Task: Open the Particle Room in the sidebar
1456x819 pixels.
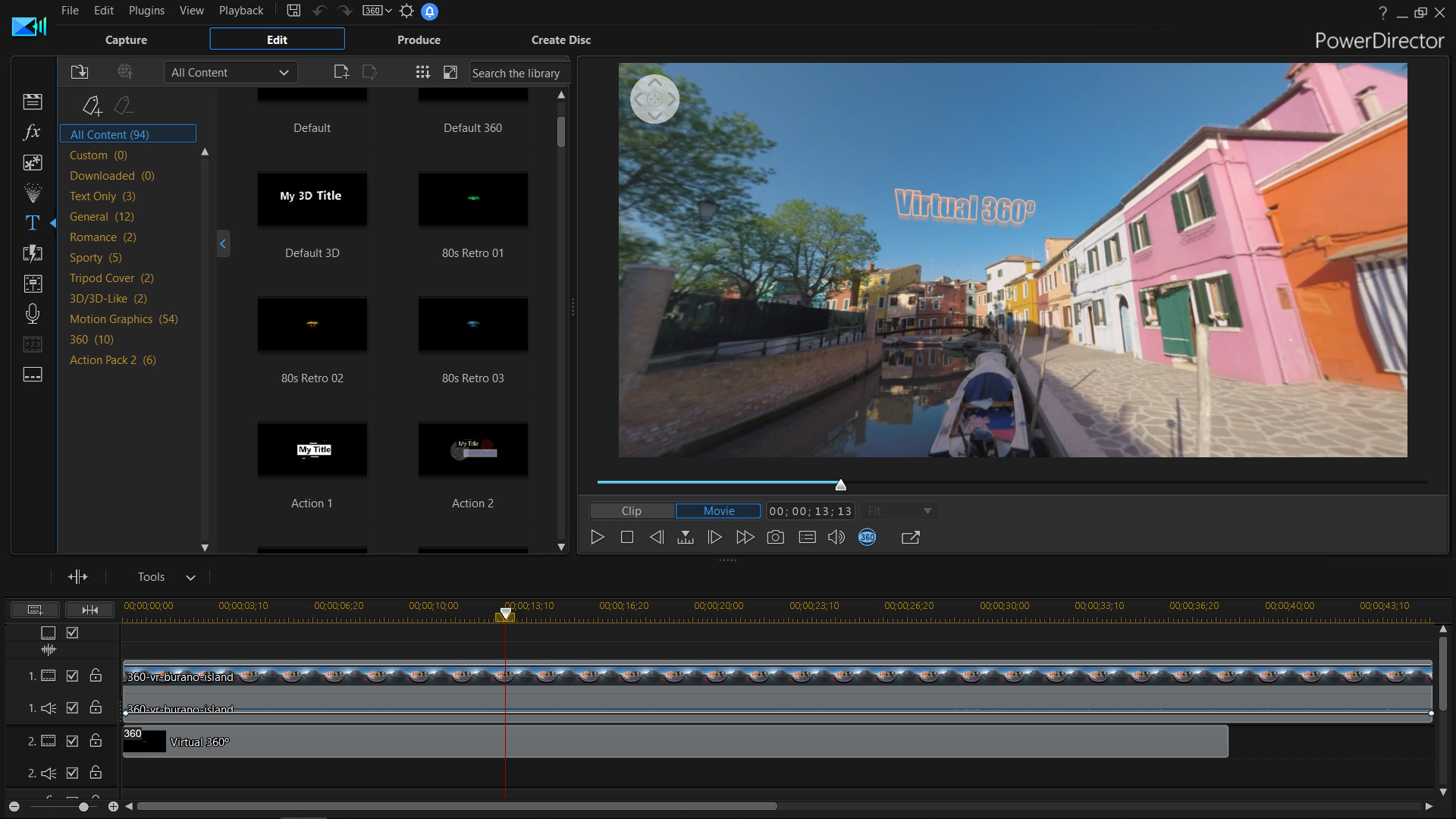Action: [33, 193]
